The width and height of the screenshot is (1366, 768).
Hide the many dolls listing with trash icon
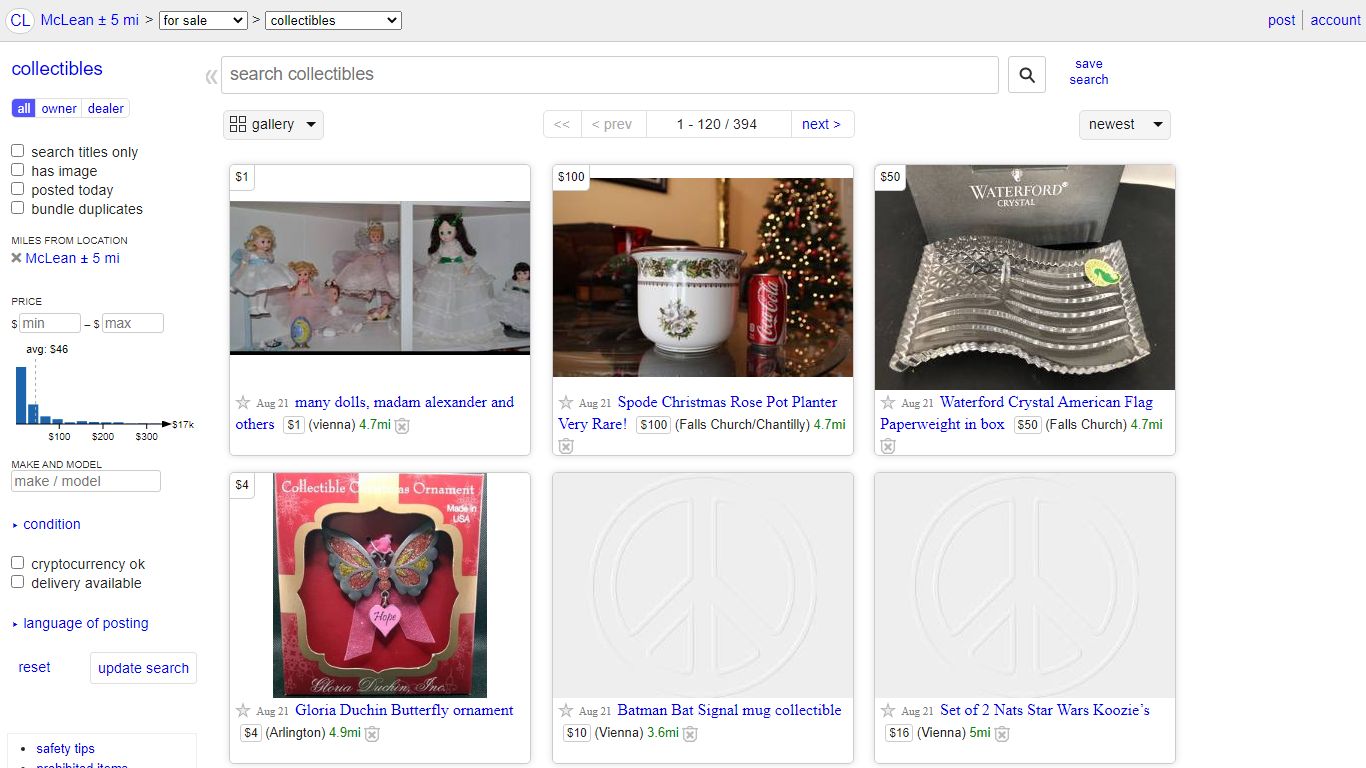pyautogui.click(x=402, y=426)
